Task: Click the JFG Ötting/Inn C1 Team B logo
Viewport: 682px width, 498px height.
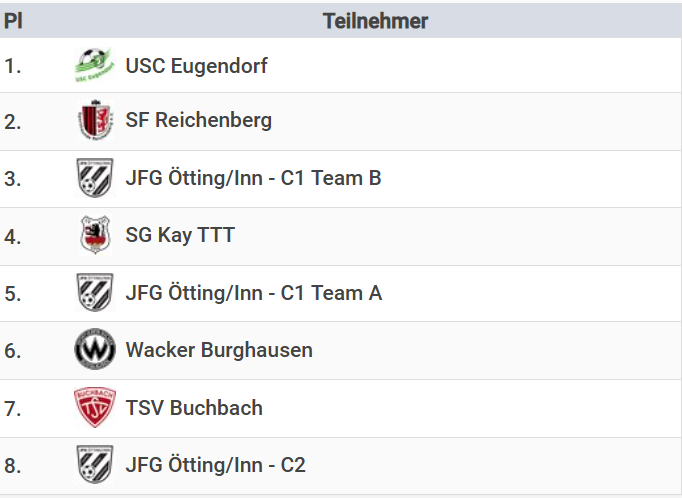Action: (x=95, y=178)
